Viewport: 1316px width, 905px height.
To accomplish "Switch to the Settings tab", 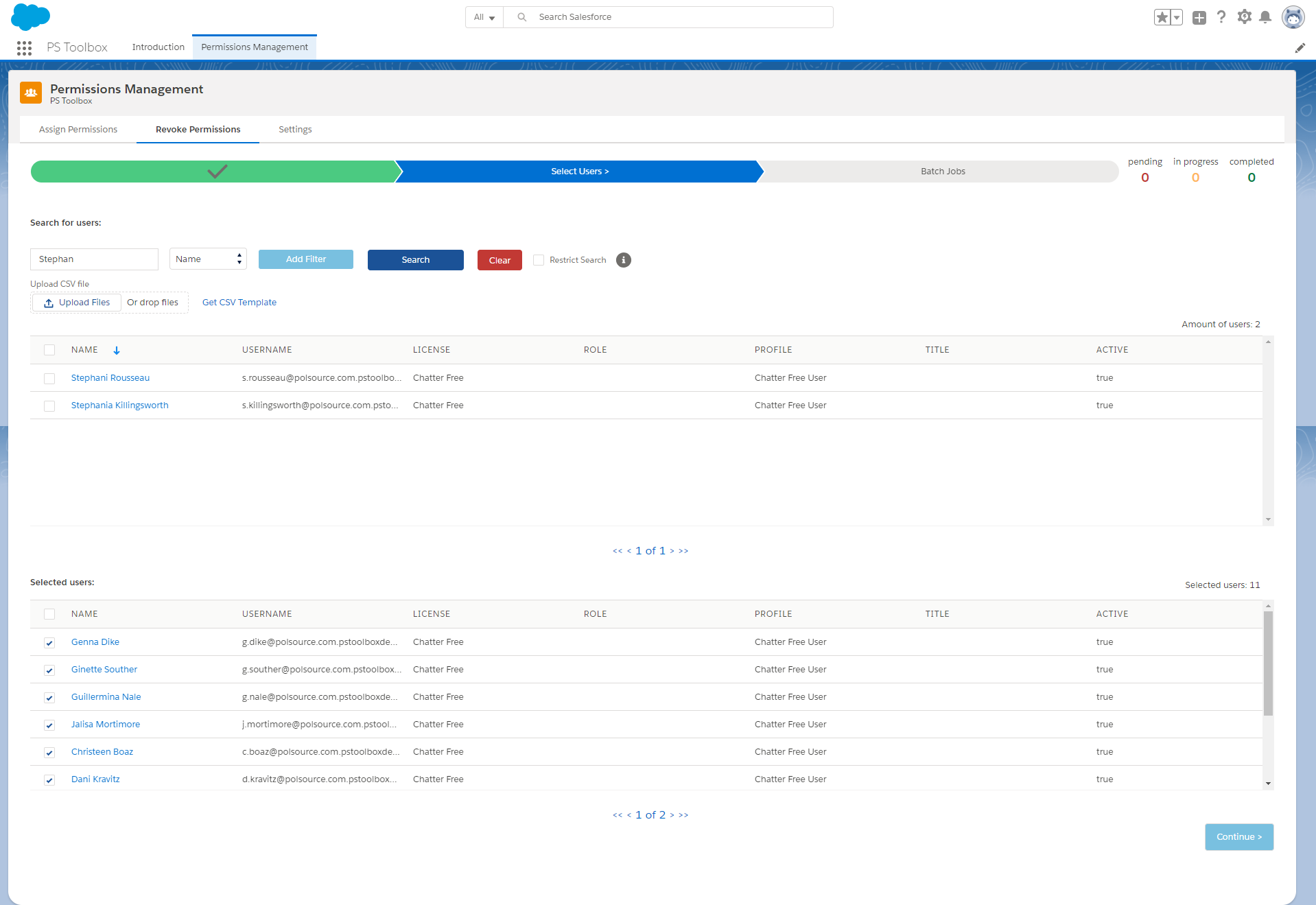I will click(x=295, y=129).
